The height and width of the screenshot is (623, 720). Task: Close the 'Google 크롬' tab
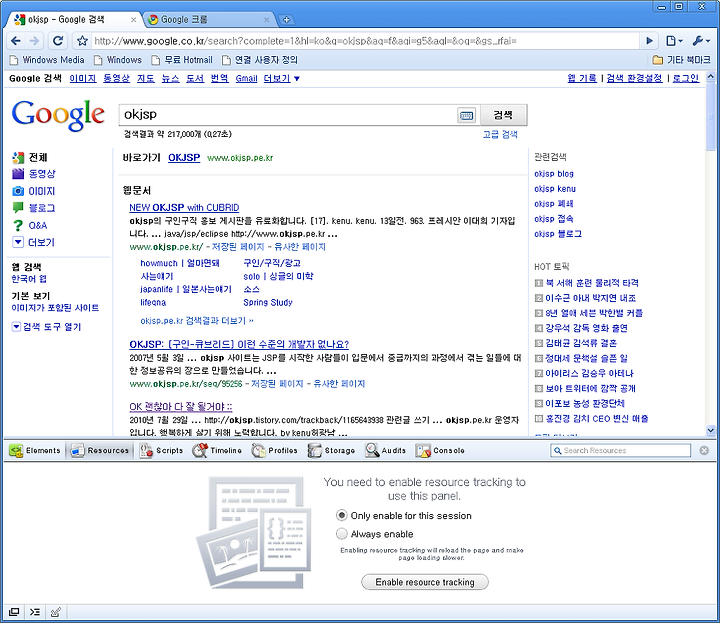[266, 20]
